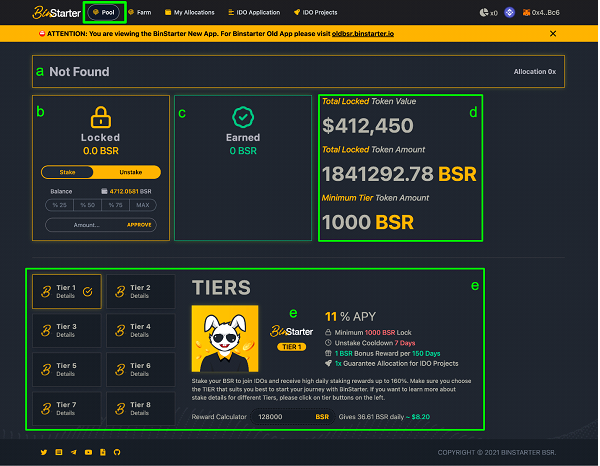
Task: Open the Medium blog footer icon
Action: point(59,452)
